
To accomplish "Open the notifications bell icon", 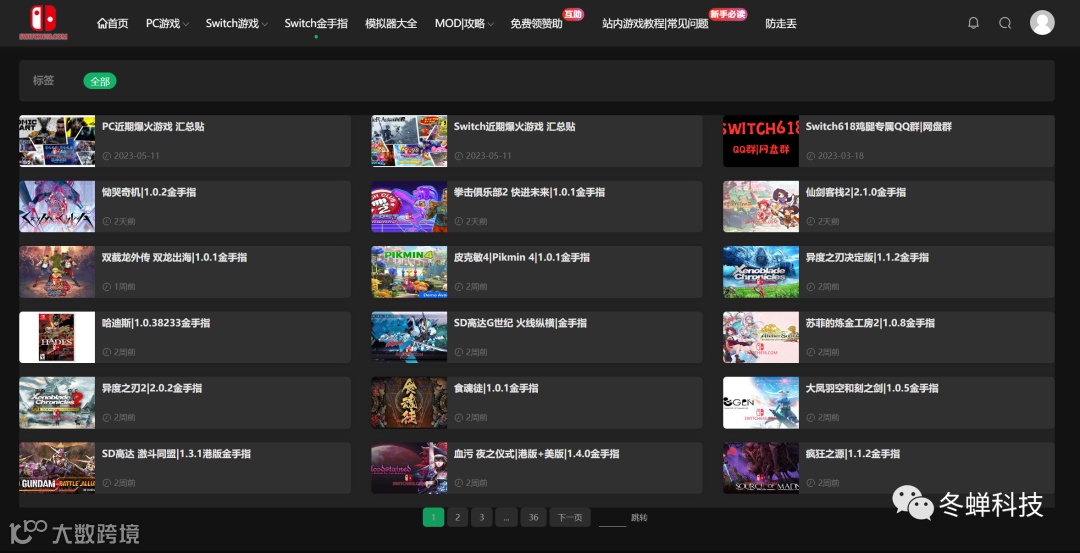I will [x=973, y=23].
